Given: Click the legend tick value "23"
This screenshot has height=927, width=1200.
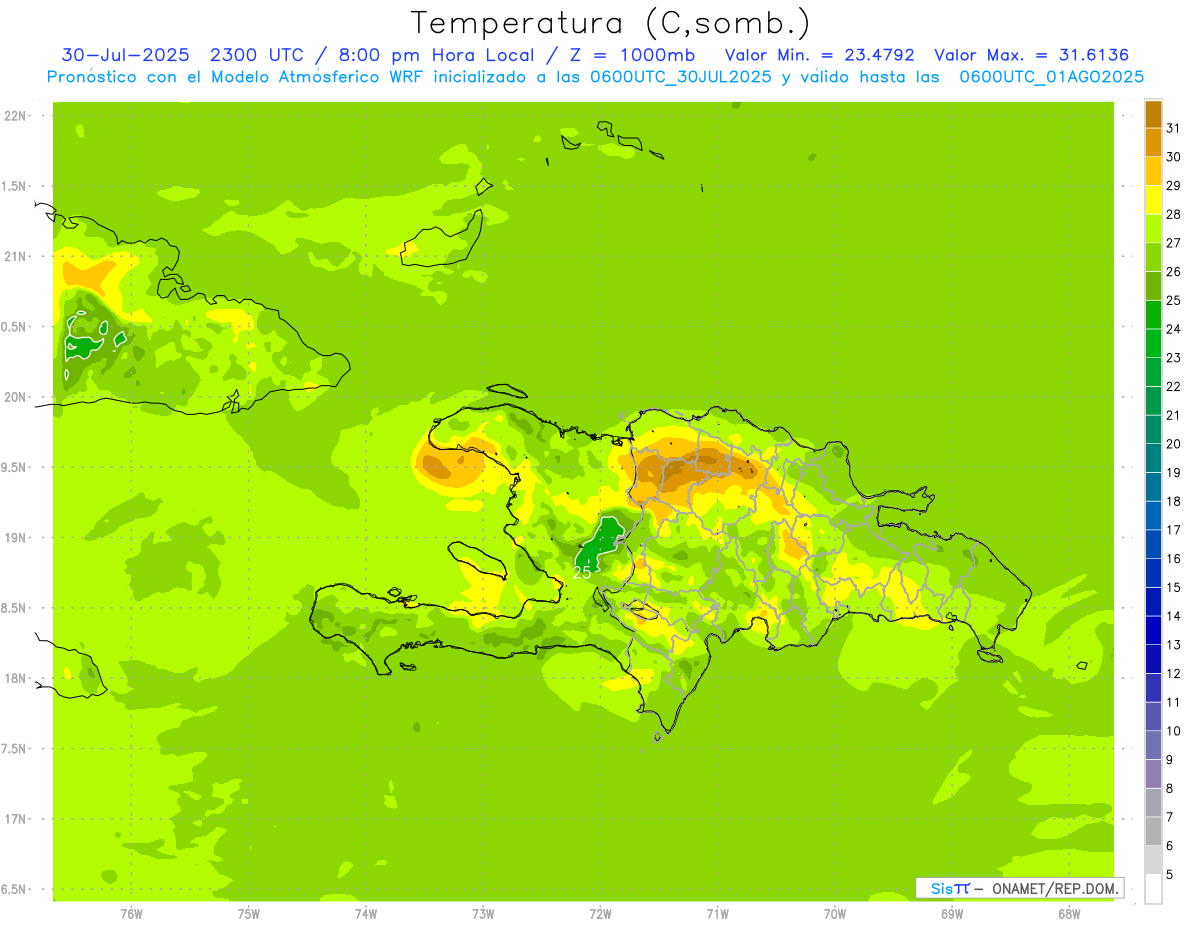Looking at the screenshot, I should pos(1173,357).
